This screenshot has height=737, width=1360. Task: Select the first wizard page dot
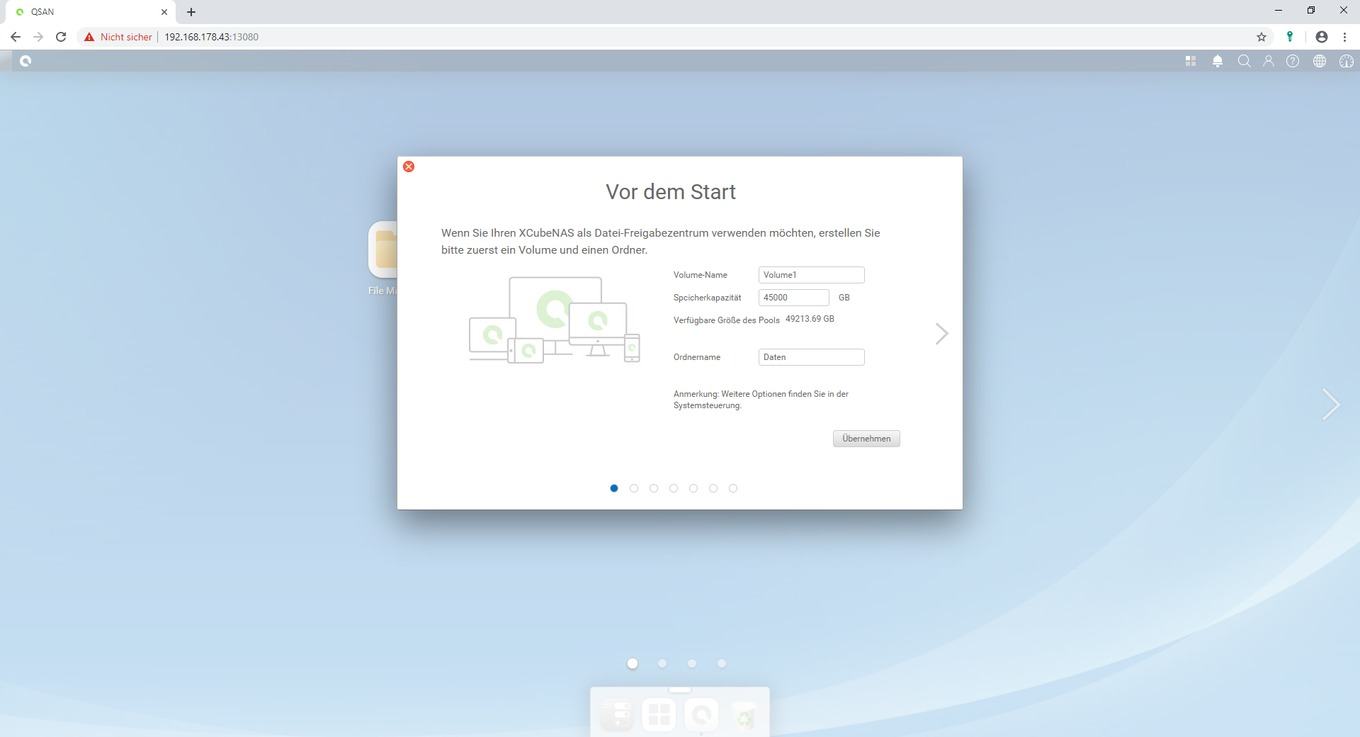[614, 488]
